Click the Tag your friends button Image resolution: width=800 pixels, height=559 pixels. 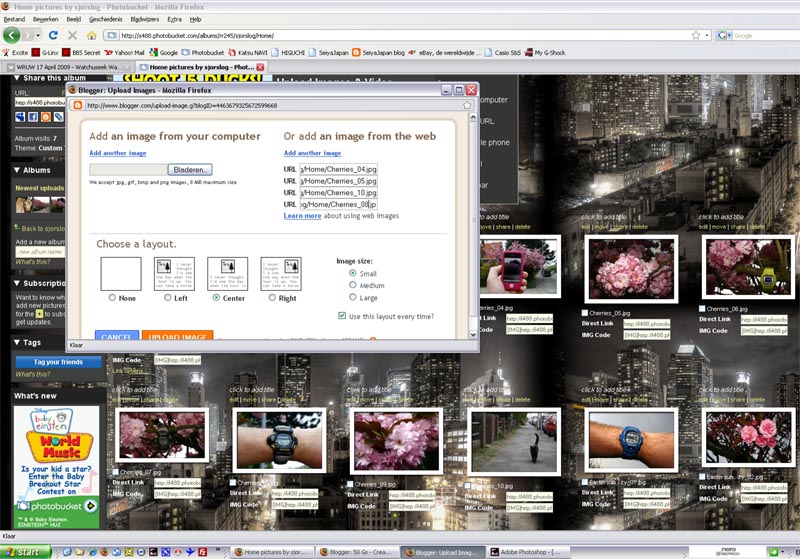pos(58,362)
